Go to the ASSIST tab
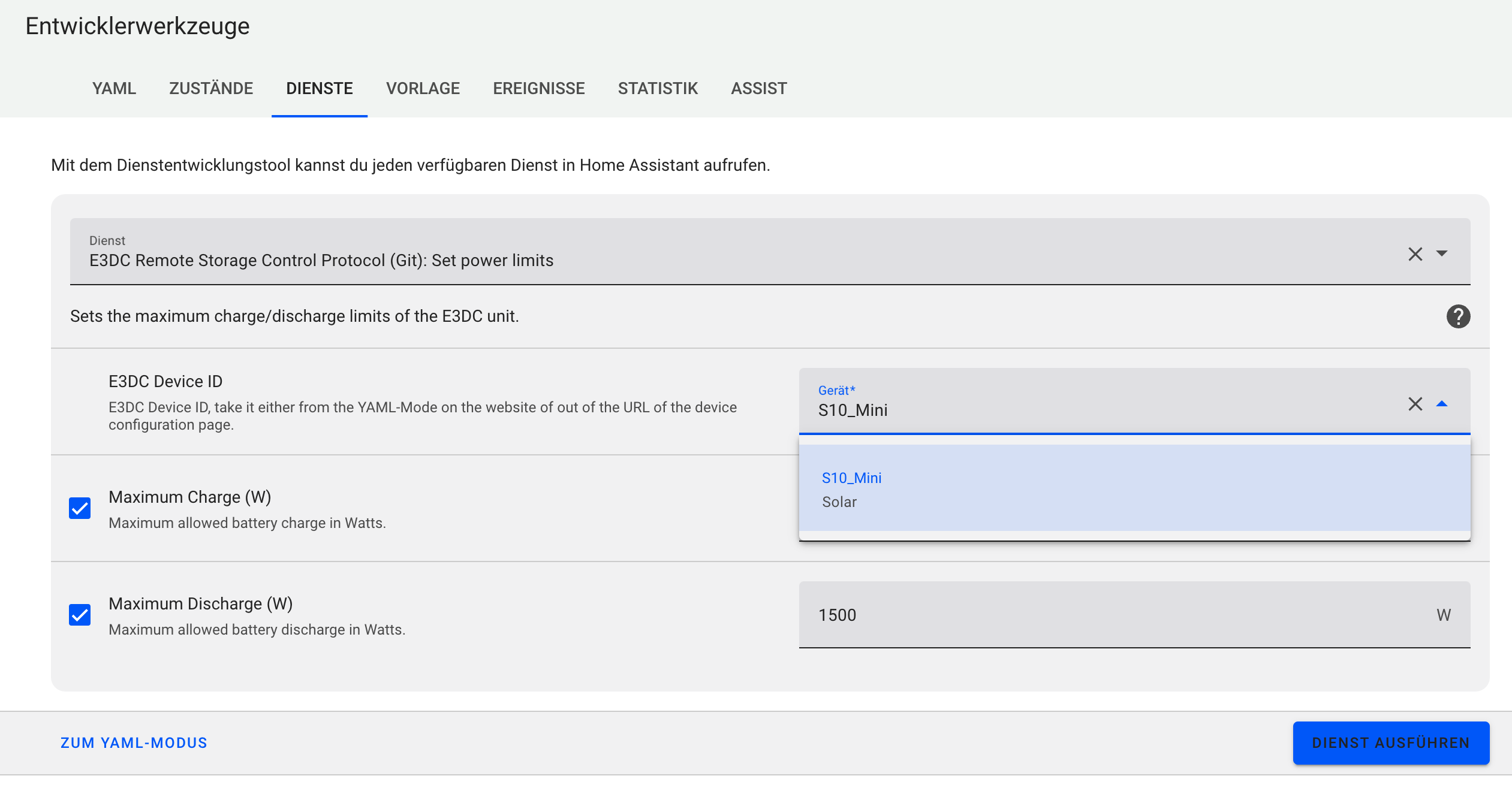The image size is (1512, 797). click(758, 88)
